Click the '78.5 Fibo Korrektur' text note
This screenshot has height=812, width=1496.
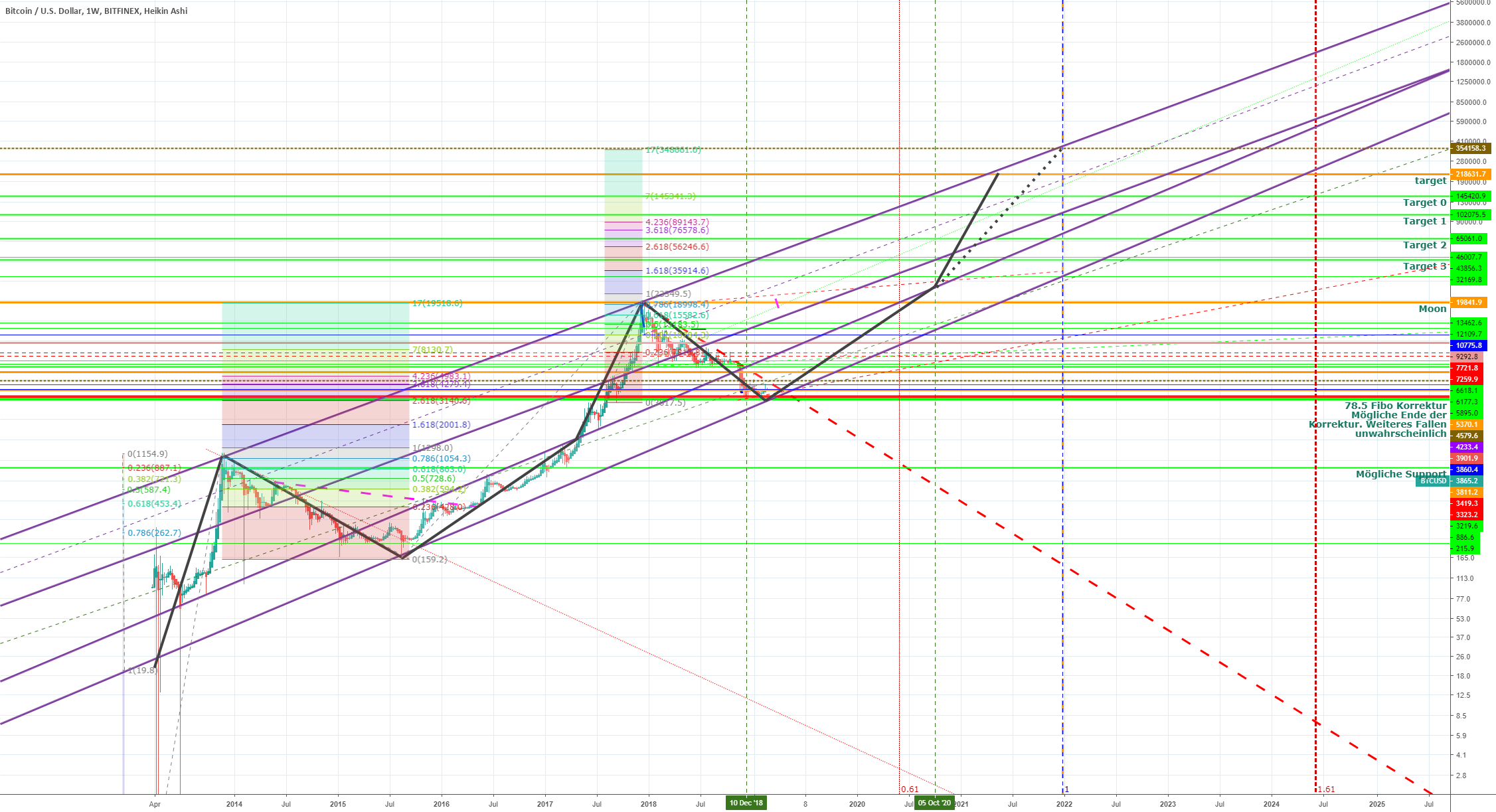click(x=1395, y=406)
